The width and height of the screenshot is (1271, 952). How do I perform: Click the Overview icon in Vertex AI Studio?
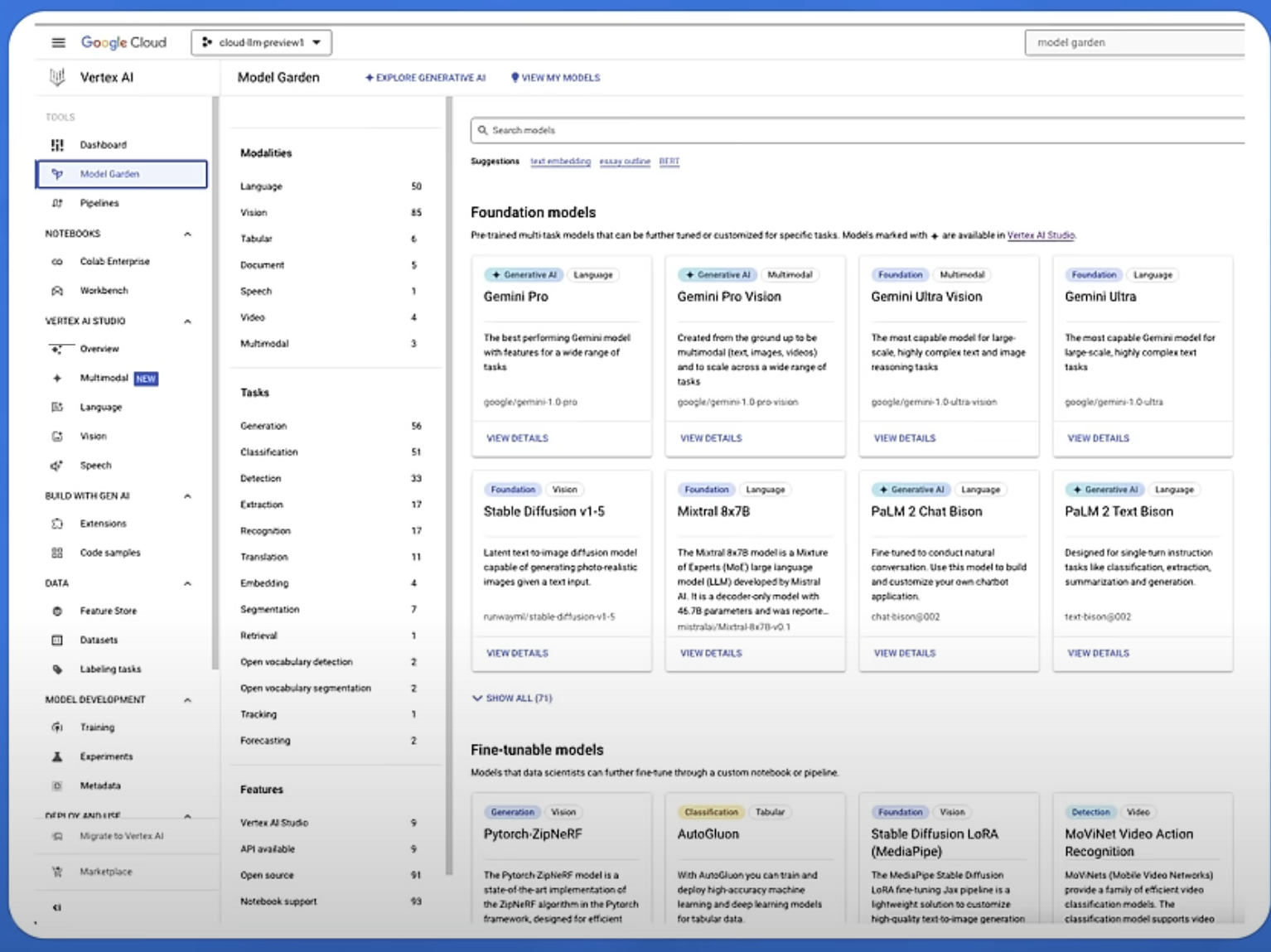click(x=57, y=349)
